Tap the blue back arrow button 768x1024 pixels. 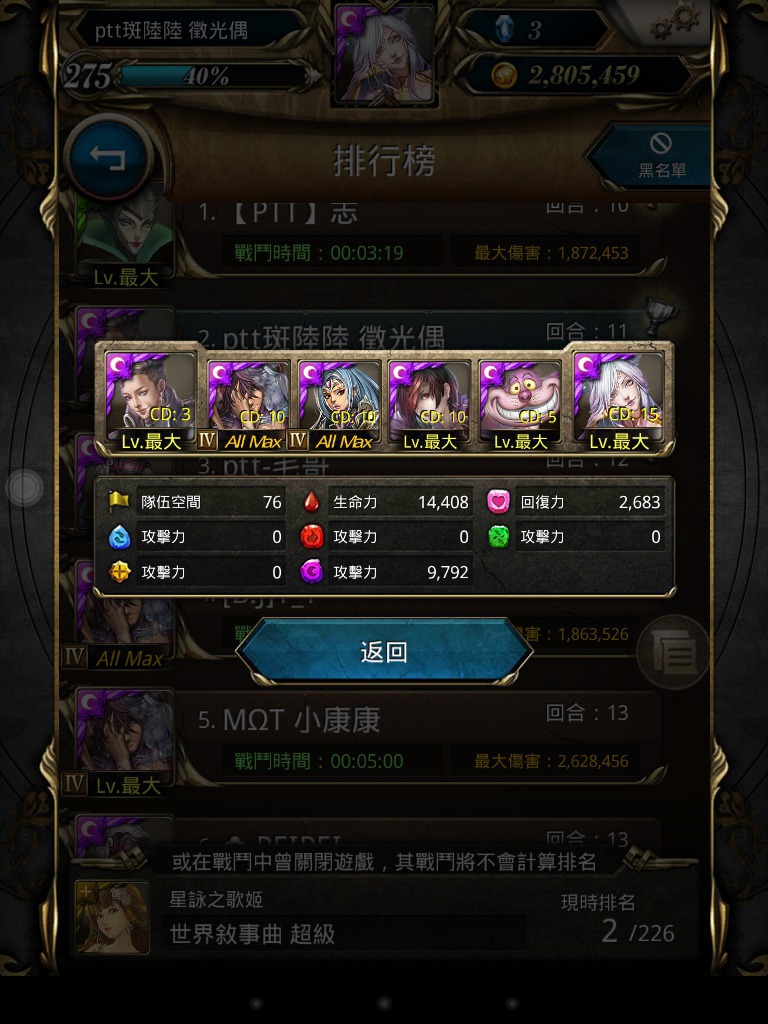[x=108, y=157]
